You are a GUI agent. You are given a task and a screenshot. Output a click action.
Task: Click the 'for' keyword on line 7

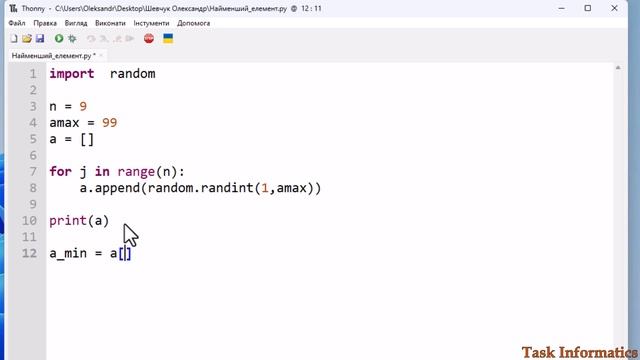pos(60,172)
